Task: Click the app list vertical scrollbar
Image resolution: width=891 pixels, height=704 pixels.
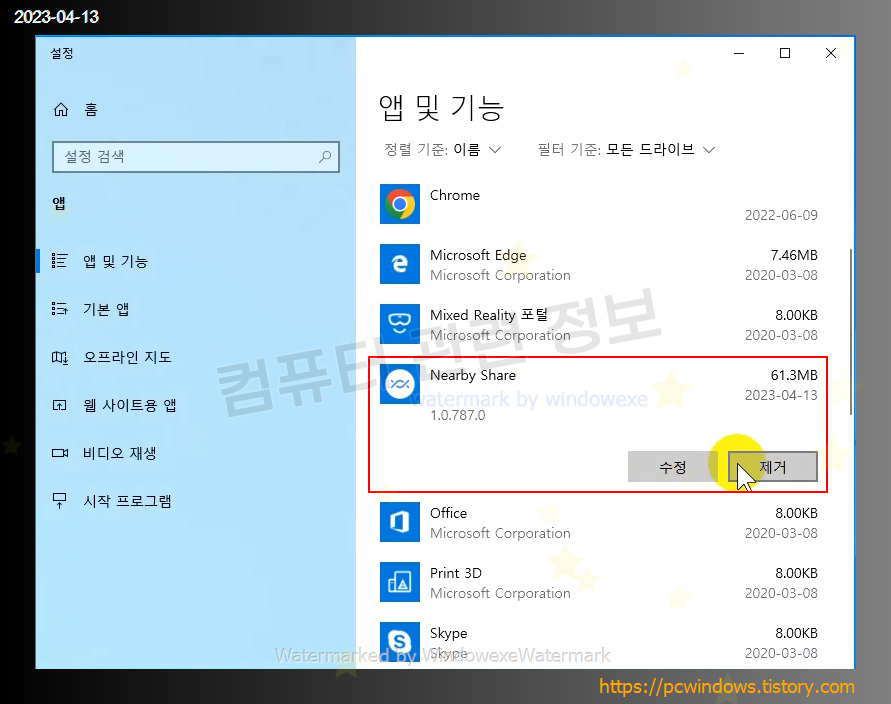Action: coord(851,331)
